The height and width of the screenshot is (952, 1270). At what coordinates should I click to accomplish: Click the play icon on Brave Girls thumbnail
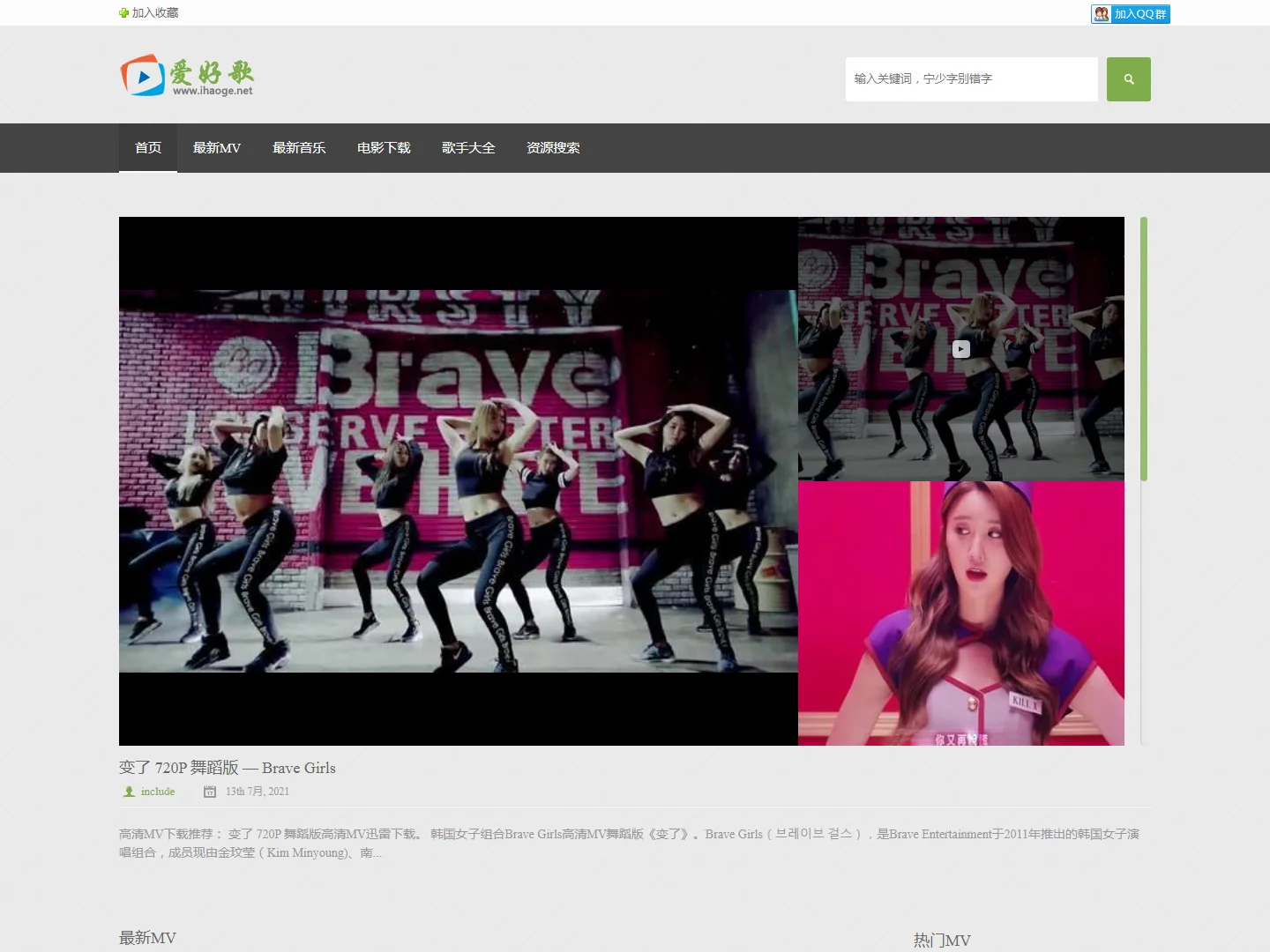point(961,349)
